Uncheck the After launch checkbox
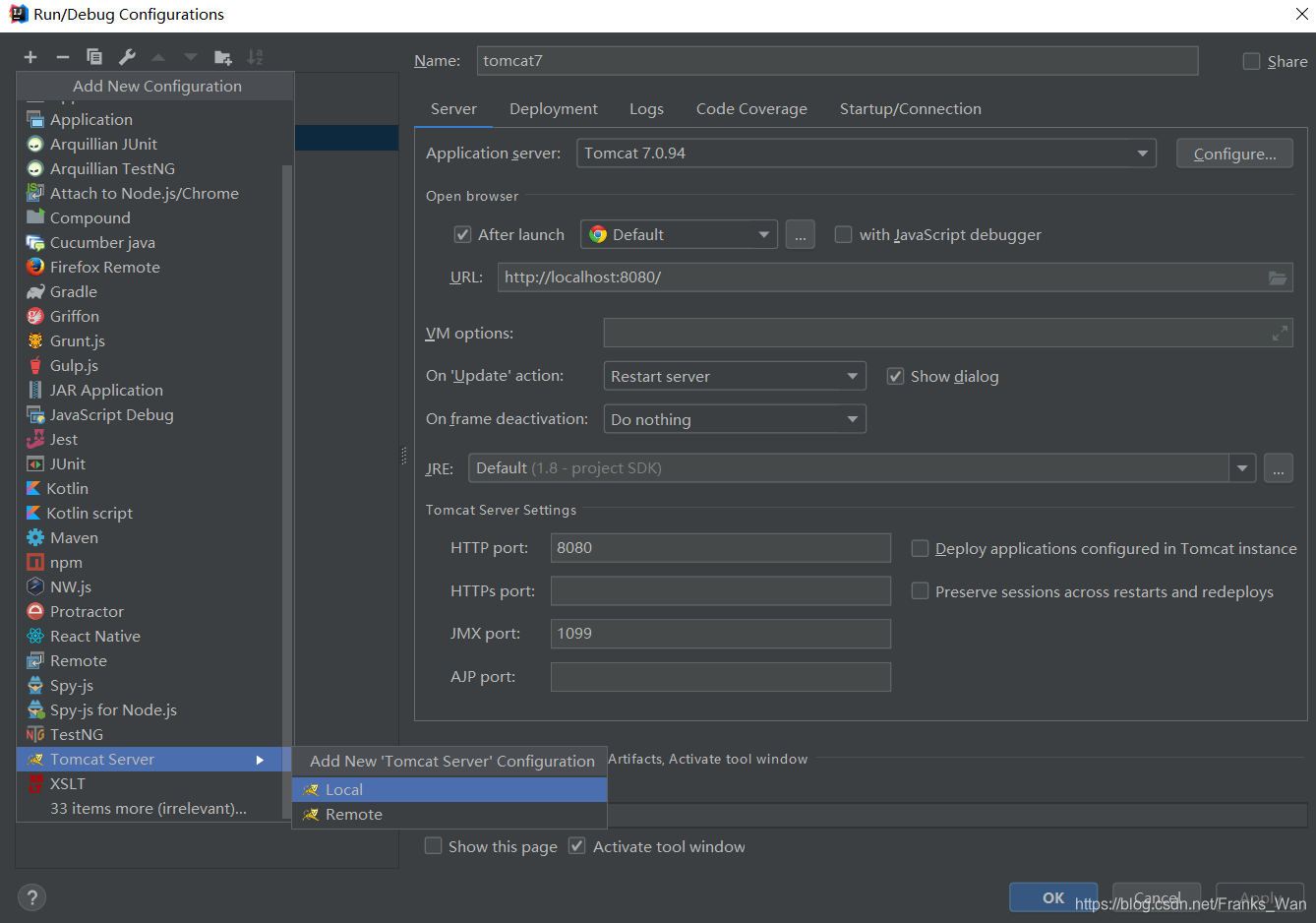 pos(462,234)
